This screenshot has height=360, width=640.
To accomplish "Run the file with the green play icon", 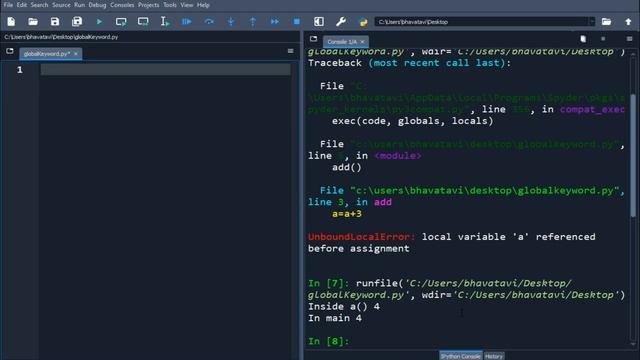I will [x=99, y=22].
